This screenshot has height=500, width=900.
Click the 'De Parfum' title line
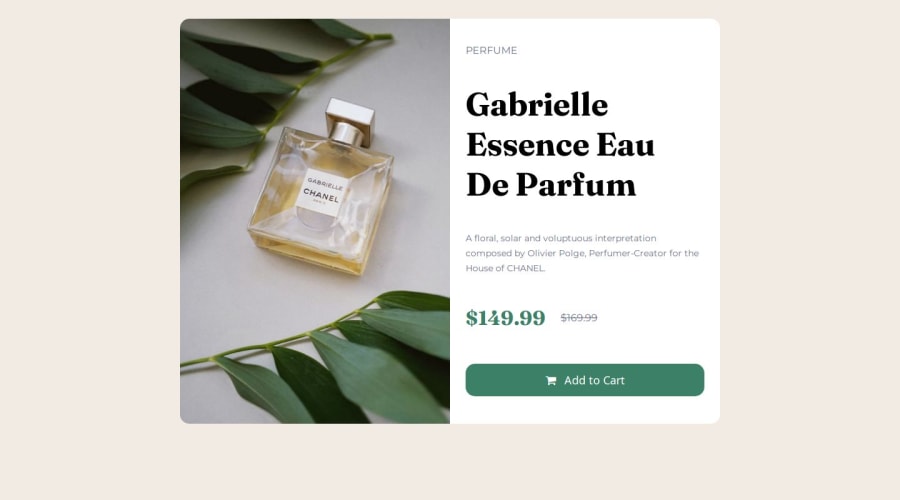point(551,185)
